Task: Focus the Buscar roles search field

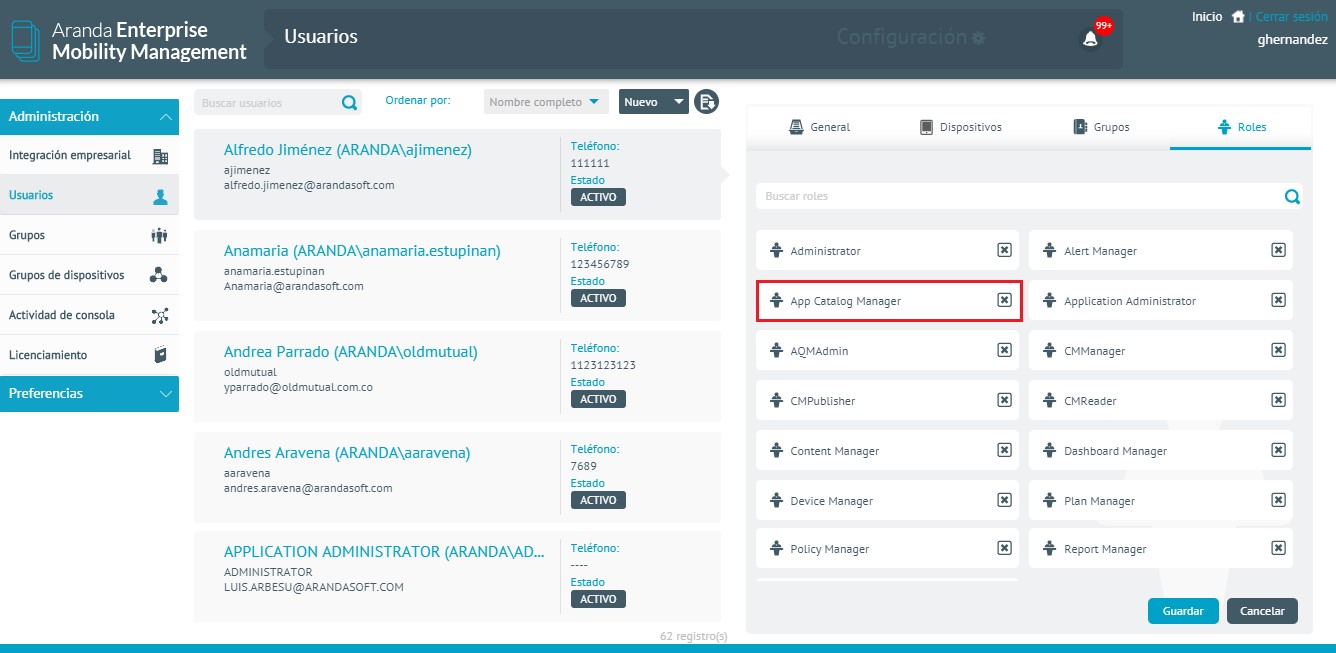Action: point(1029,196)
